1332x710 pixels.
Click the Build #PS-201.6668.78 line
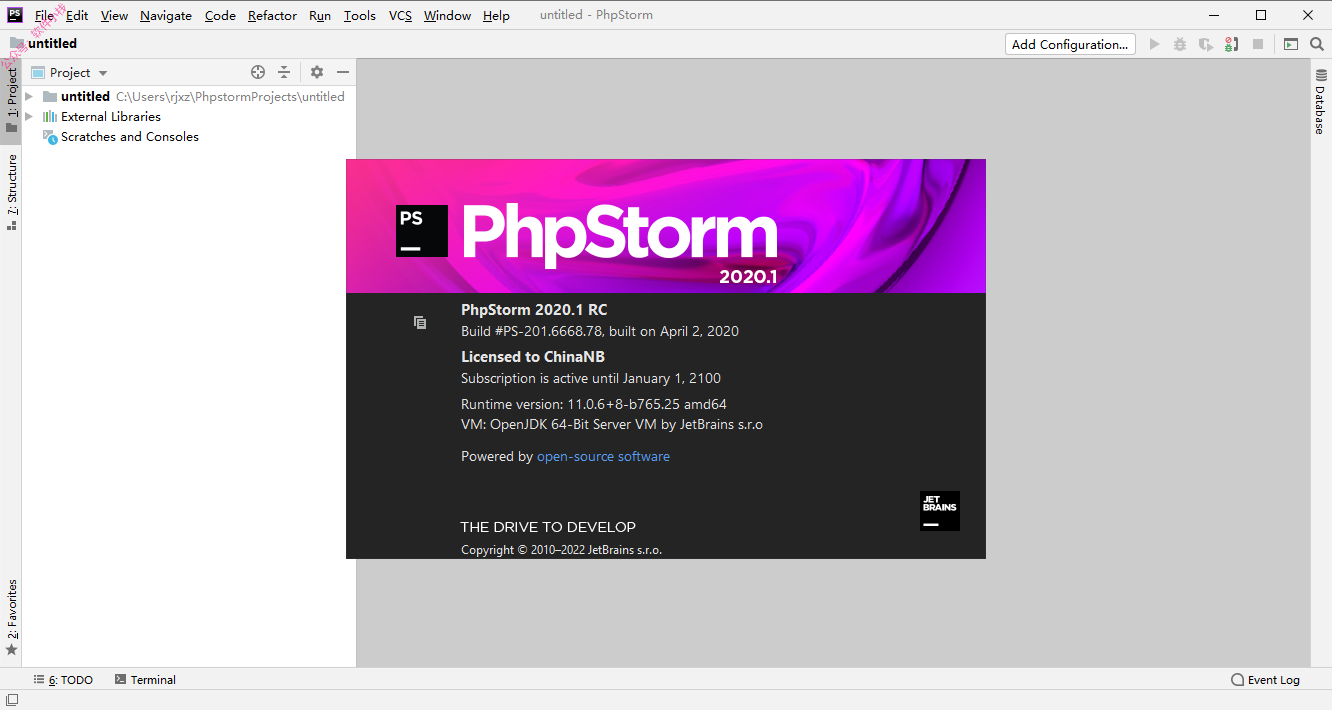pos(600,331)
